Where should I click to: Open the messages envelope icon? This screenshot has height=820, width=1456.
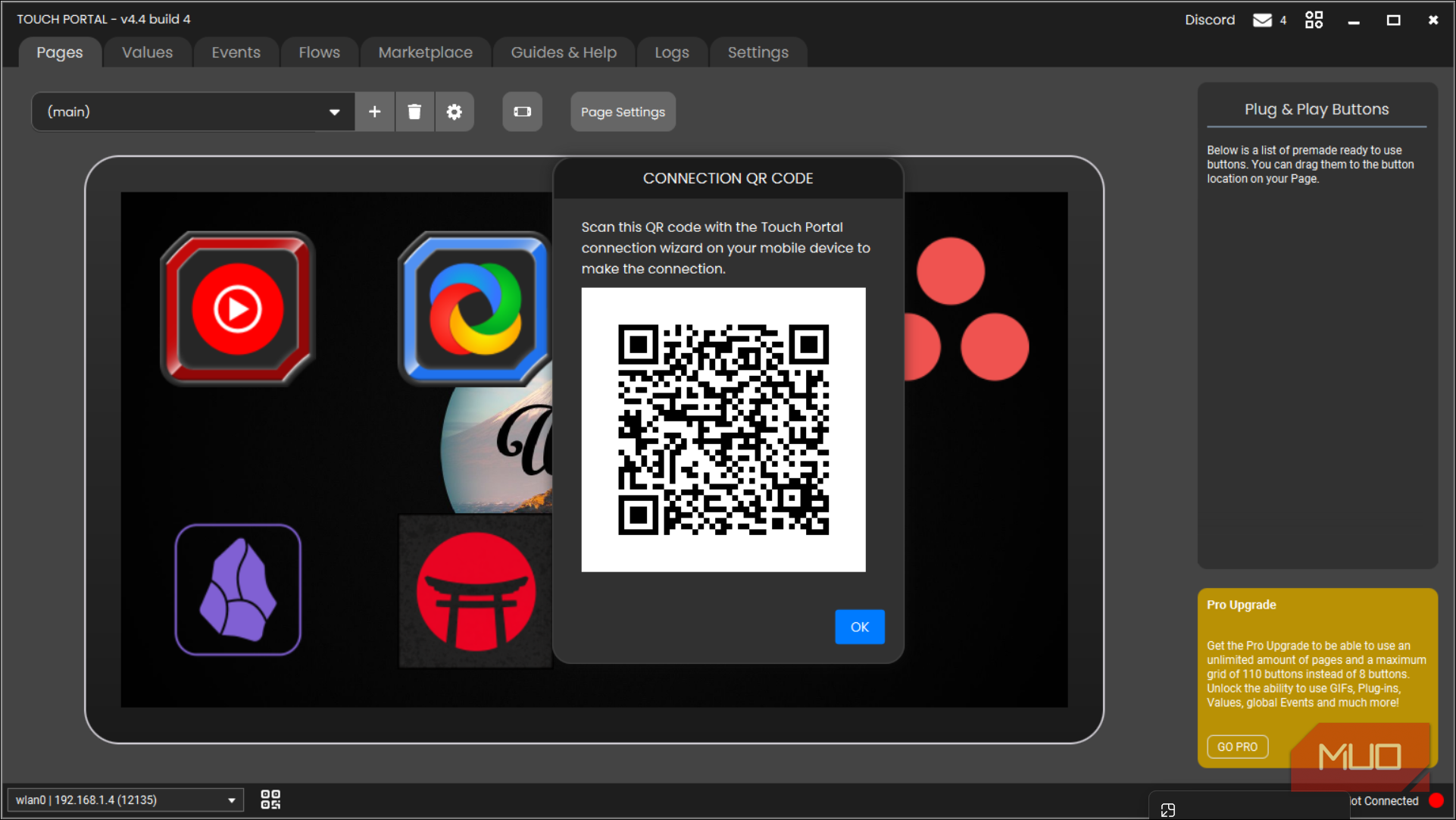coord(1262,20)
